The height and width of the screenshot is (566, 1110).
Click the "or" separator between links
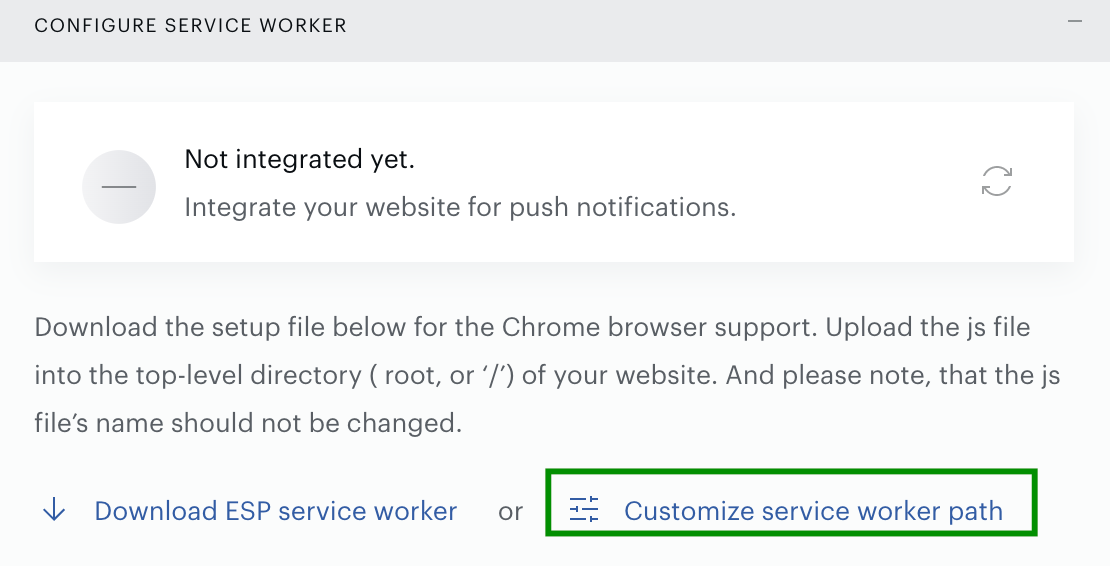510,512
